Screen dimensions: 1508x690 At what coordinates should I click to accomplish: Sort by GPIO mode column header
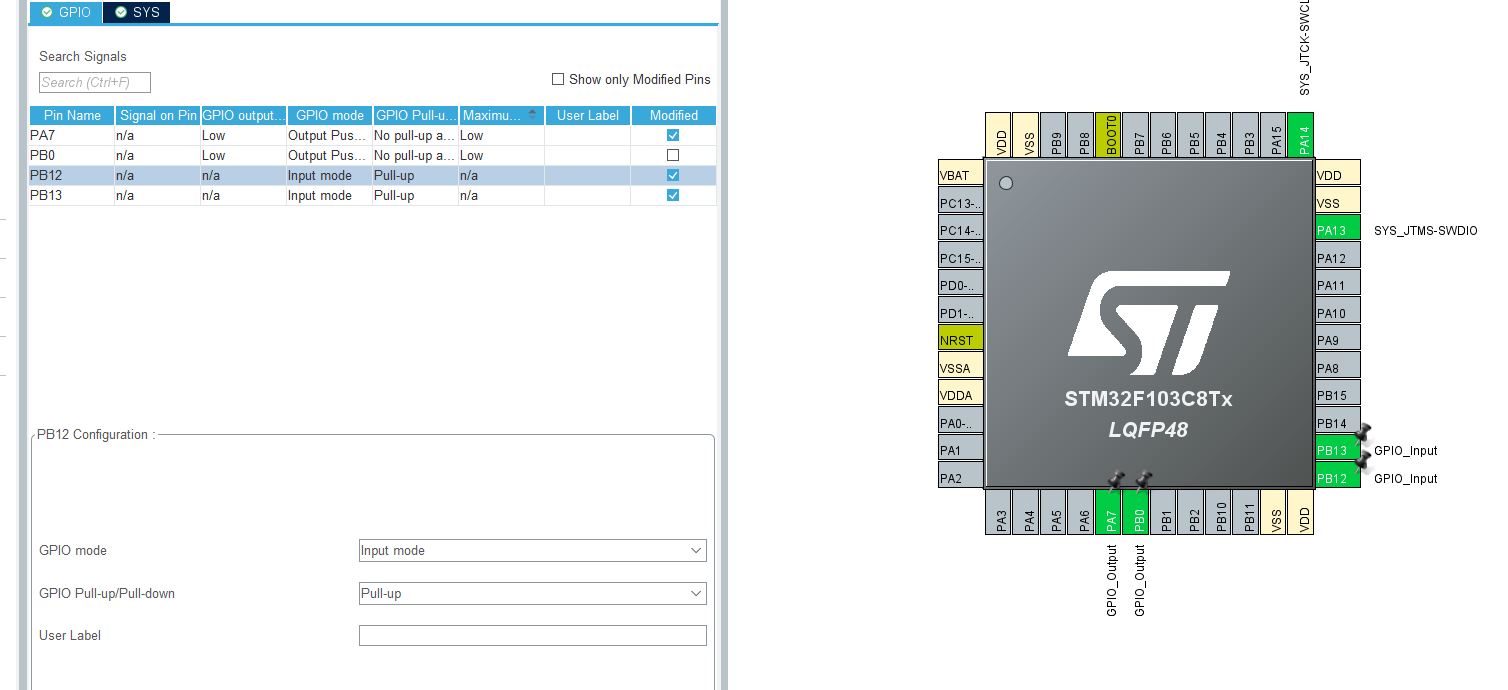point(330,115)
